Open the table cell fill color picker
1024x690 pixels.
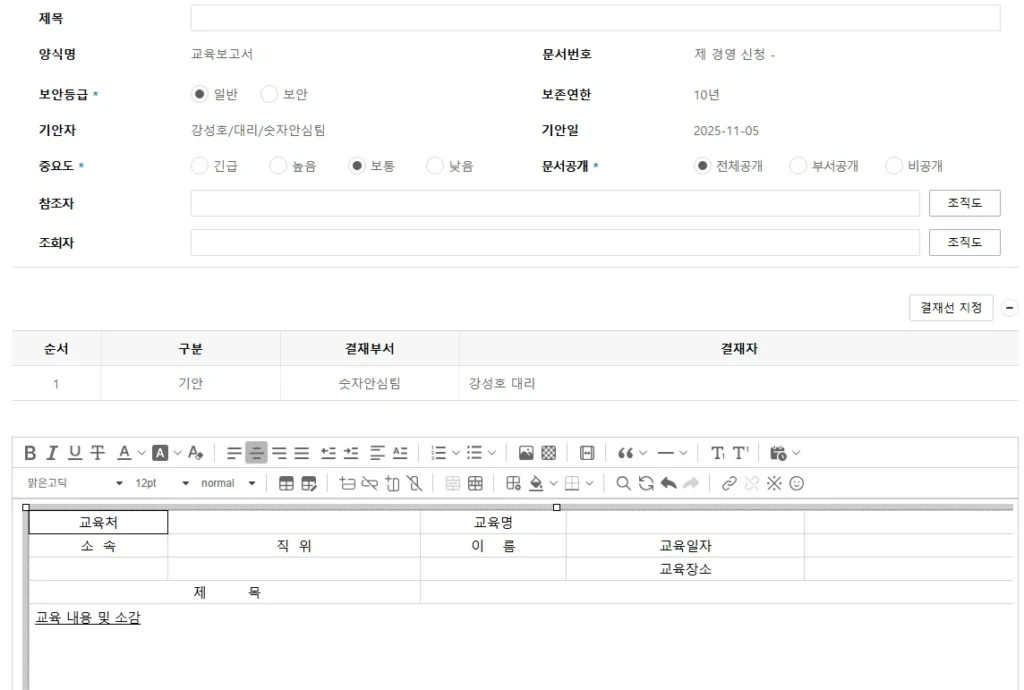tap(536, 483)
